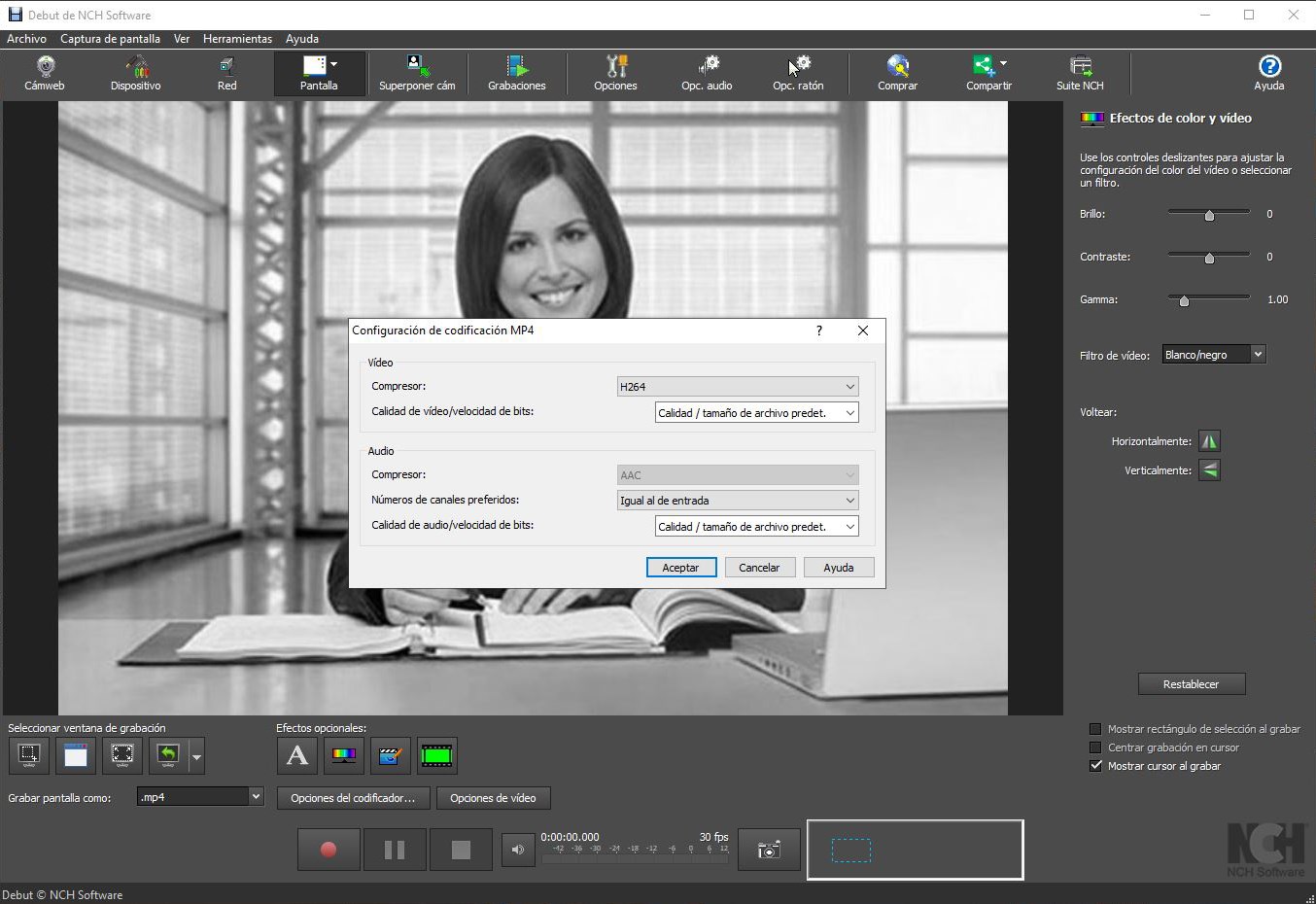Click the Superponer cám overlay icon
Image resolution: width=1316 pixels, height=904 pixels.
tap(417, 73)
